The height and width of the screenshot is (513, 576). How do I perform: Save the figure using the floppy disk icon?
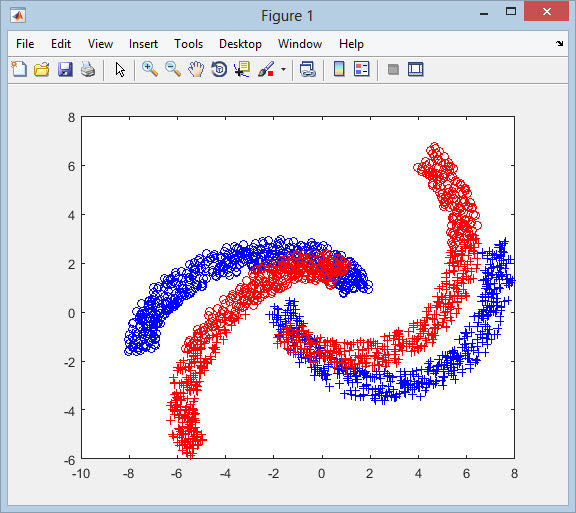click(65, 69)
